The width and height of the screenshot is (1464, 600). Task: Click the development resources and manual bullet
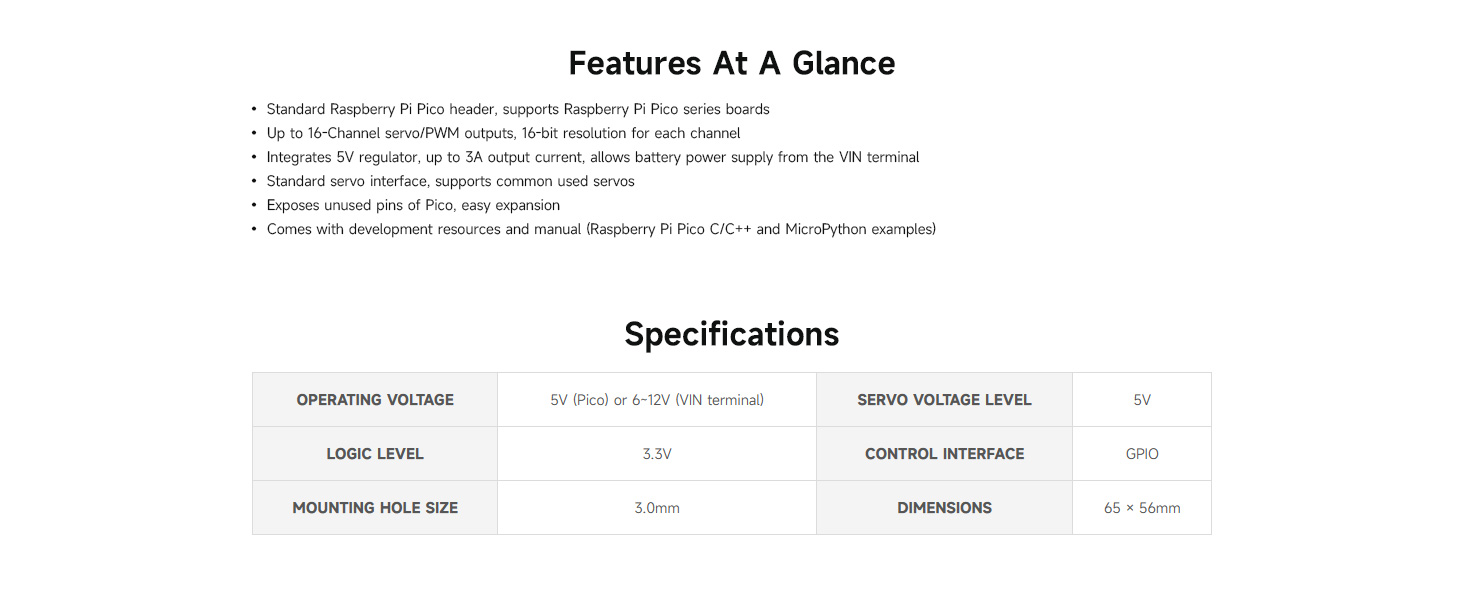(600, 229)
